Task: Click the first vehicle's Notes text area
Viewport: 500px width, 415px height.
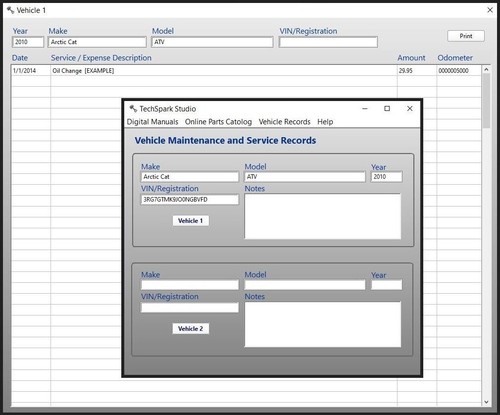Action: click(x=323, y=216)
